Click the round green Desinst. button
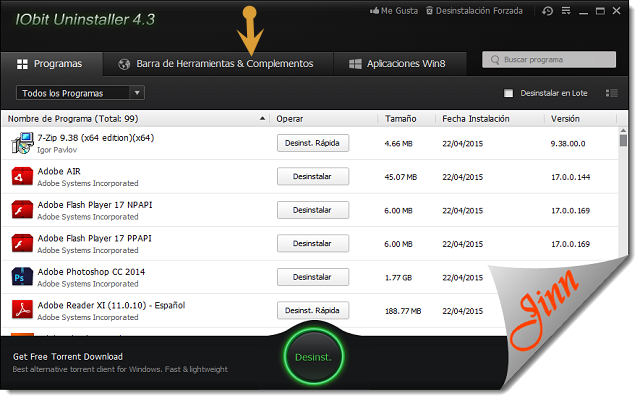 (313, 356)
